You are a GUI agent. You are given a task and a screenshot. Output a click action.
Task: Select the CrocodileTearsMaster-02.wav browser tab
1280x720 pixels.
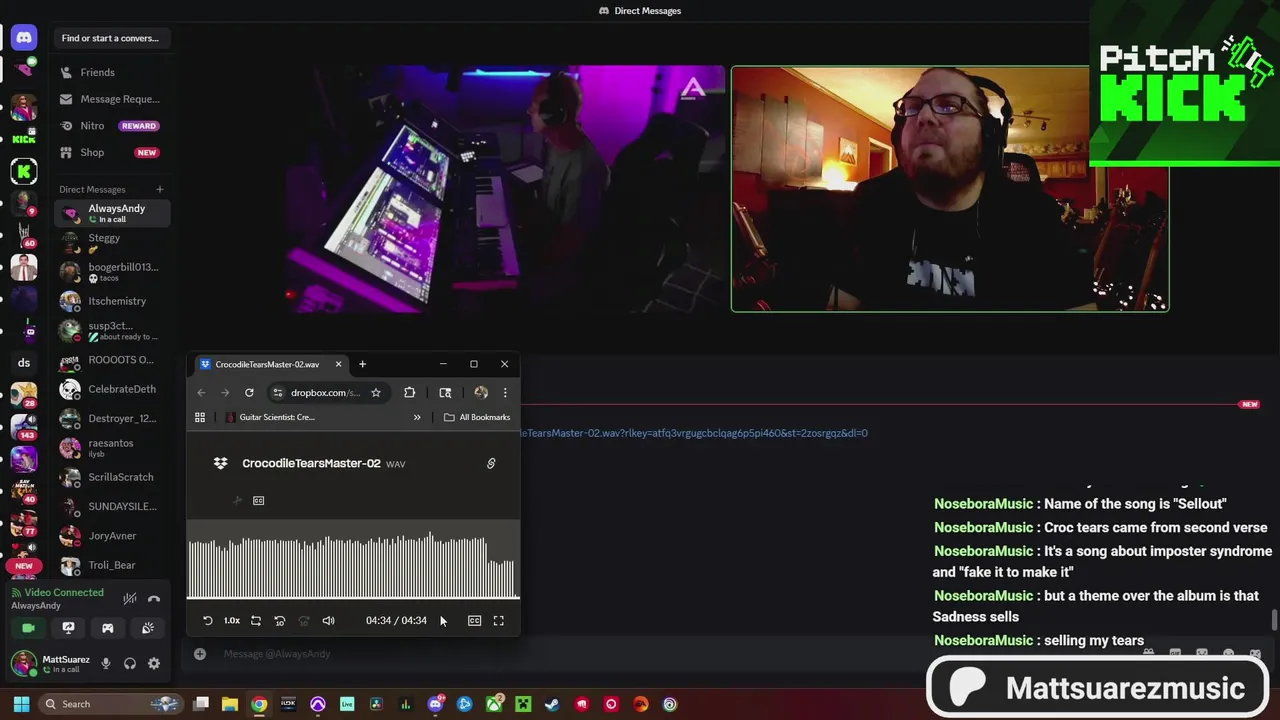coord(271,364)
